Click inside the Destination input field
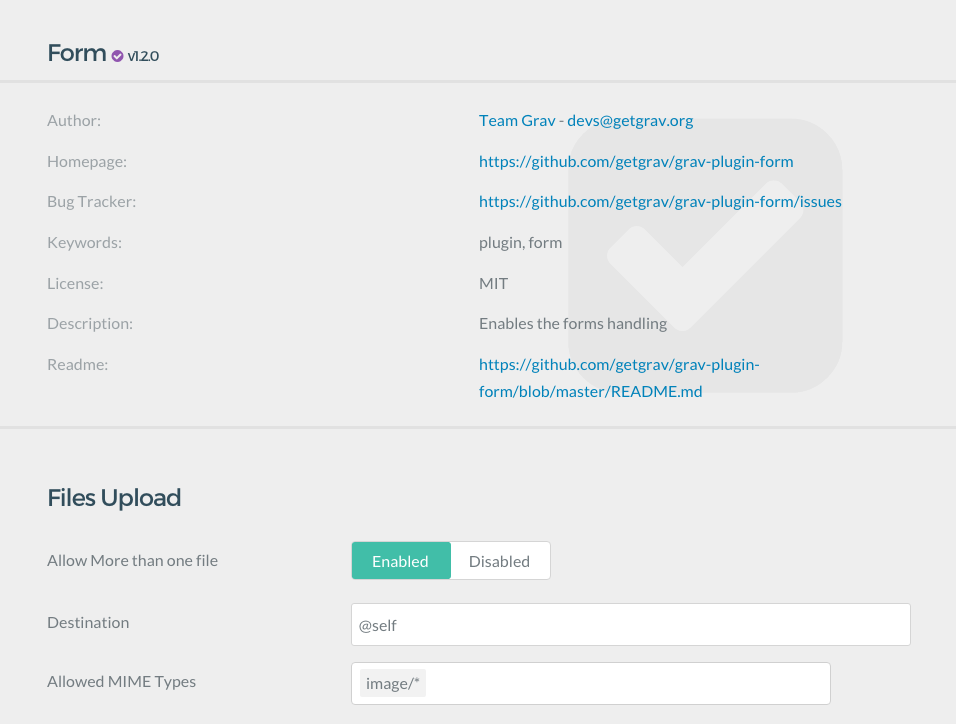Viewport: 956px width, 724px height. pos(630,624)
